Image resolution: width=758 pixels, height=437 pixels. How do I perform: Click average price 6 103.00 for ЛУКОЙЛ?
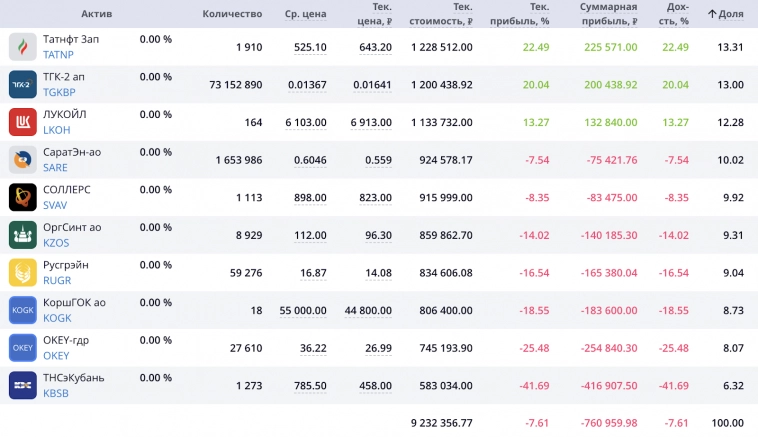coord(305,122)
